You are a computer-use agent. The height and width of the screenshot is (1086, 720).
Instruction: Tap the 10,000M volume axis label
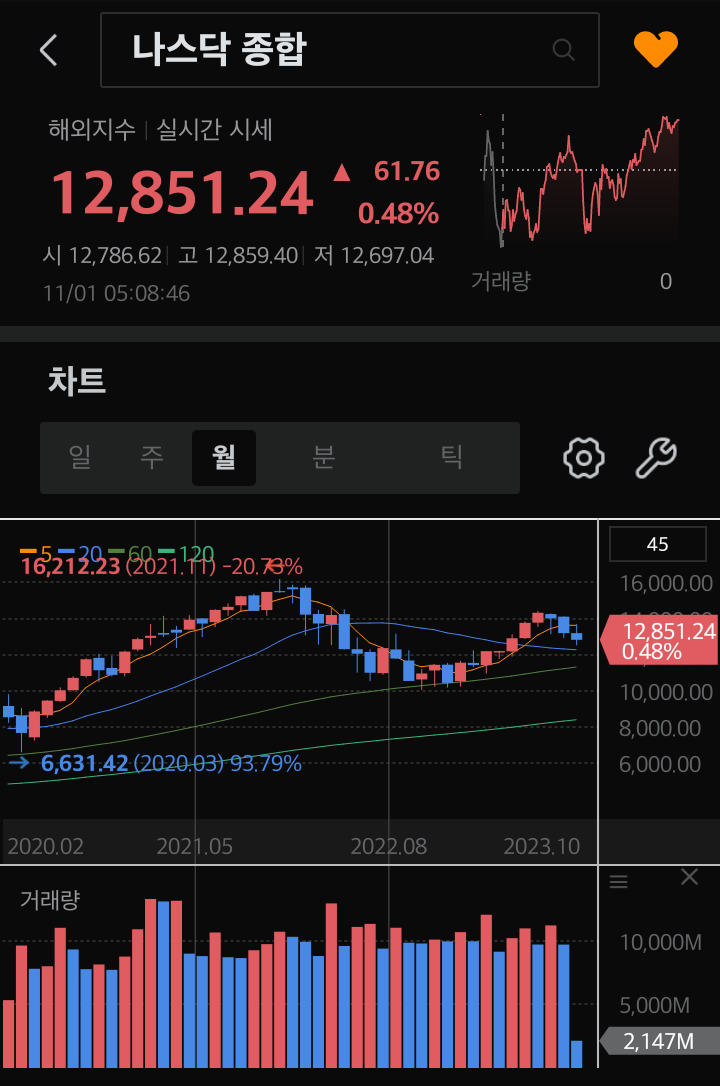660,943
